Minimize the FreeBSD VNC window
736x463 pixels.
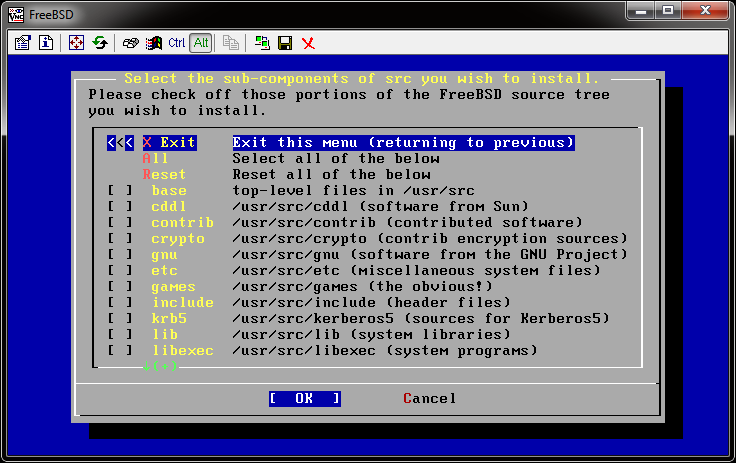(x=641, y=11)
